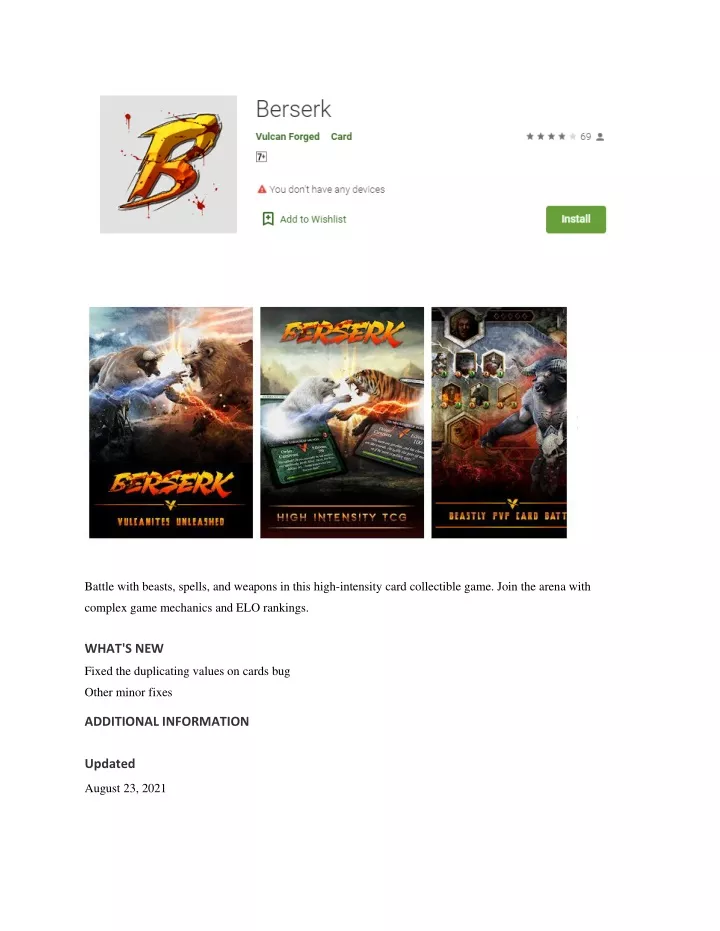Viewport: 720px width, 931px height.
Task: Click the Add to Wishlist text
Action: (x=313, y=219)
